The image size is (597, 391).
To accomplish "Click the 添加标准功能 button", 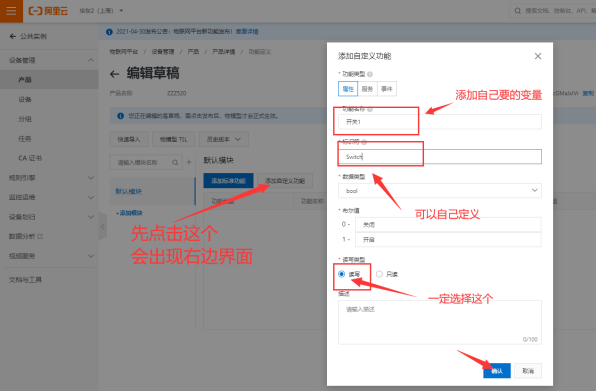I will point(228,180).
